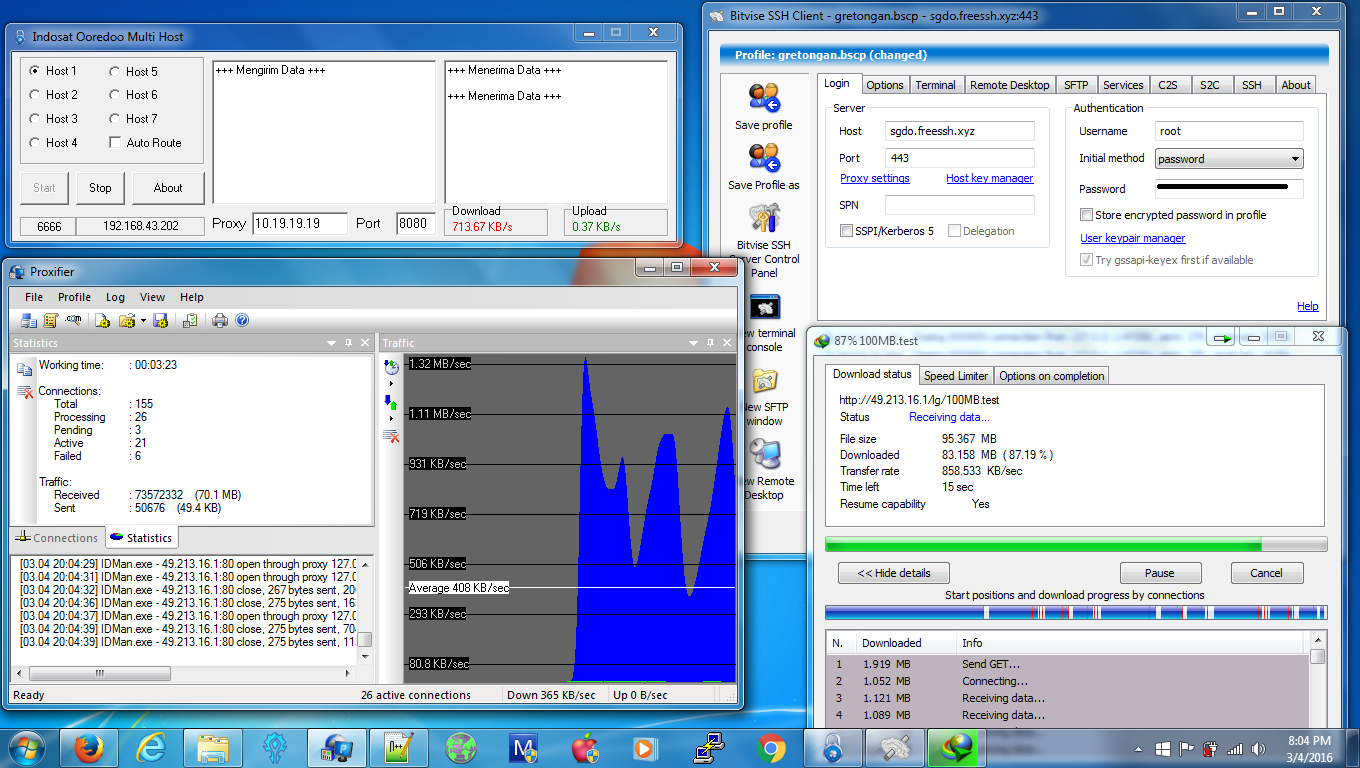Open Statistics pane dropdown menu arrow

(x=332, y=343)
